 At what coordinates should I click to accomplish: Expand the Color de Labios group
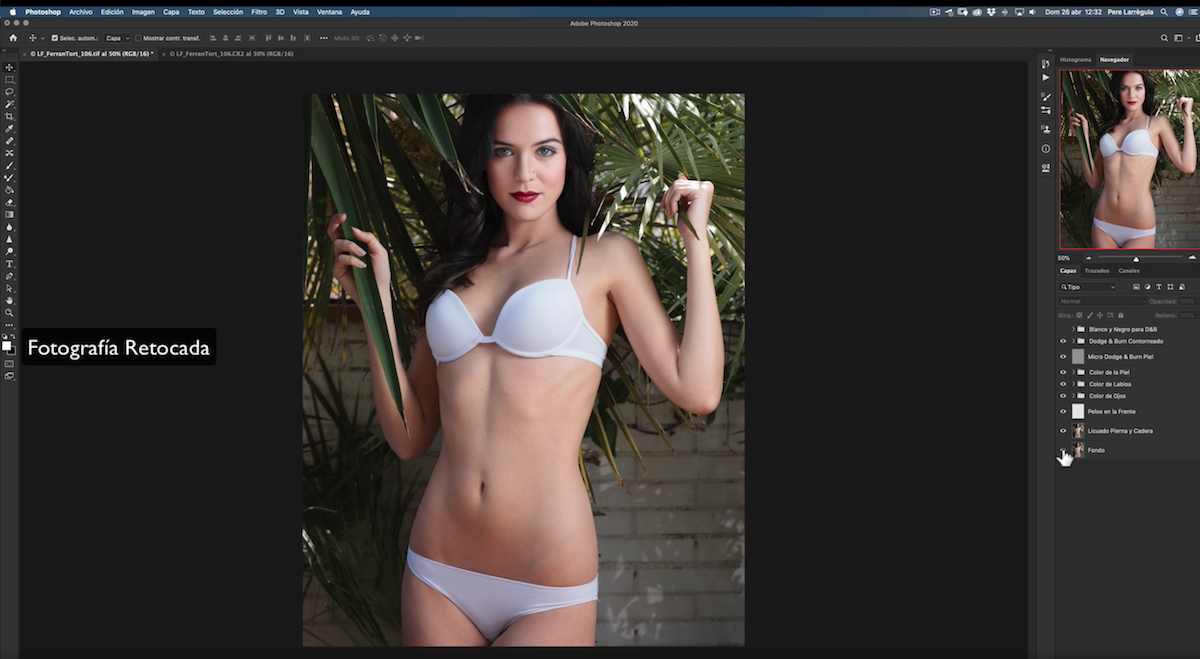(x=1073, y=384)
